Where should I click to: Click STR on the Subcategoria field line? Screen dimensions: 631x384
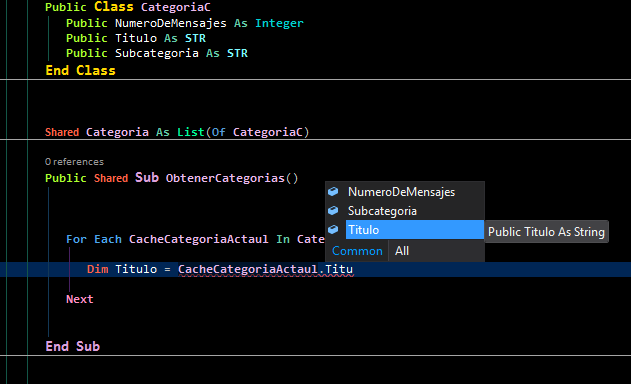[237, 53]
